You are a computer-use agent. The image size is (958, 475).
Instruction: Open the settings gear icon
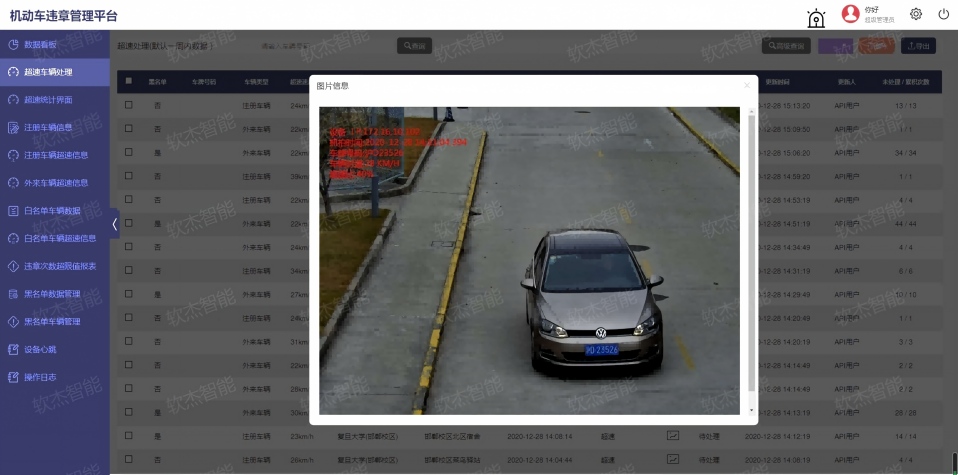coord(915,14)
